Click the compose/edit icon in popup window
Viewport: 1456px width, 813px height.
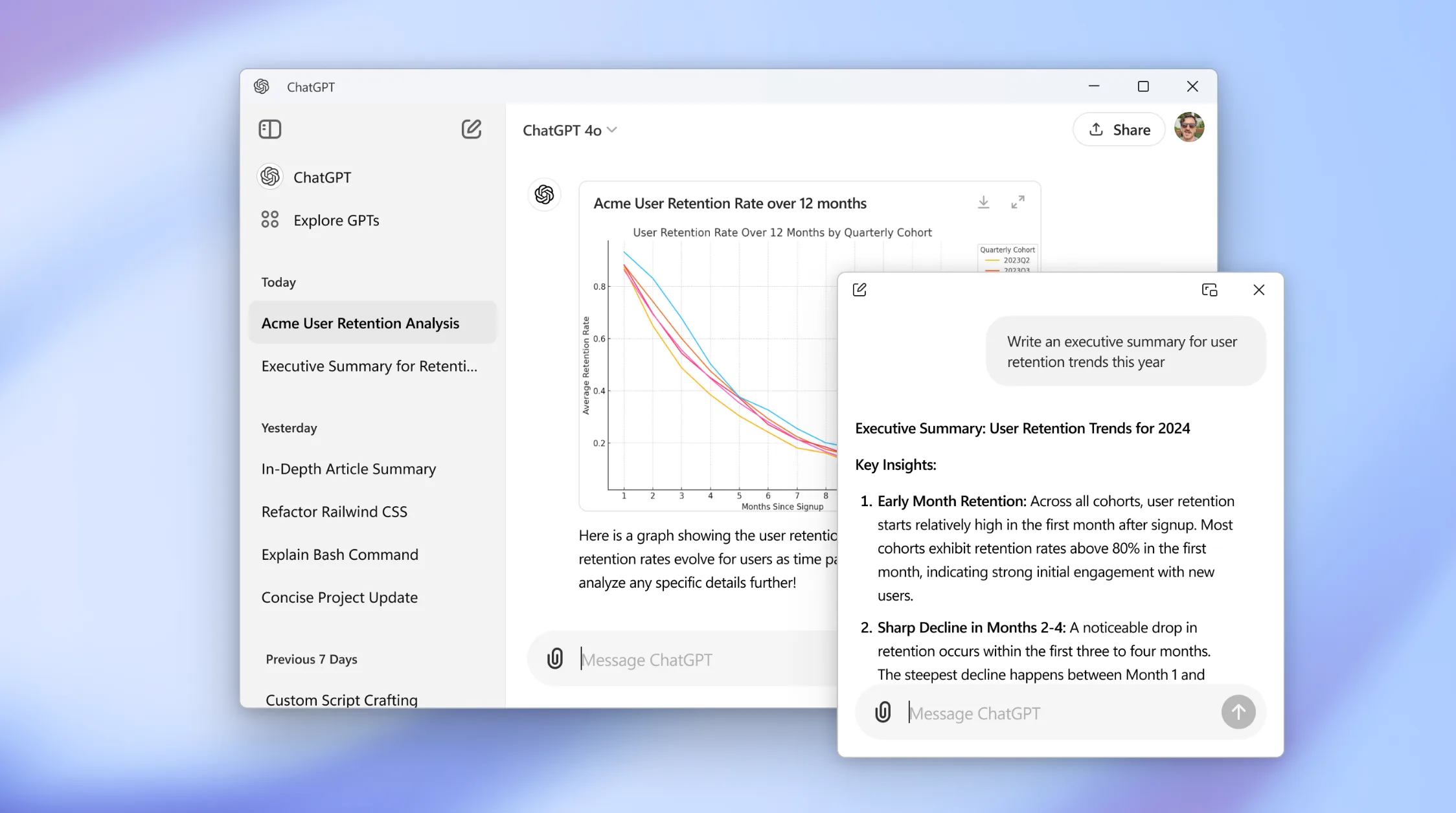(x=859, y=290)
